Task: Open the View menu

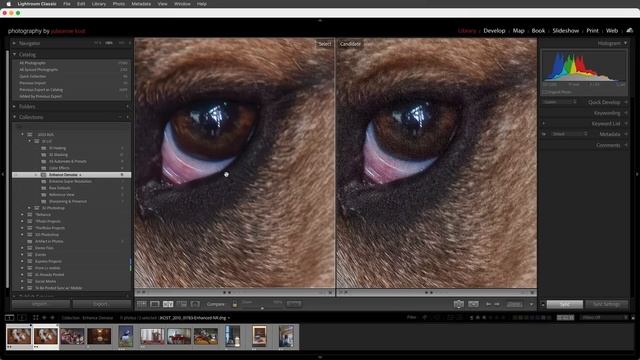Action: [162, 4]
